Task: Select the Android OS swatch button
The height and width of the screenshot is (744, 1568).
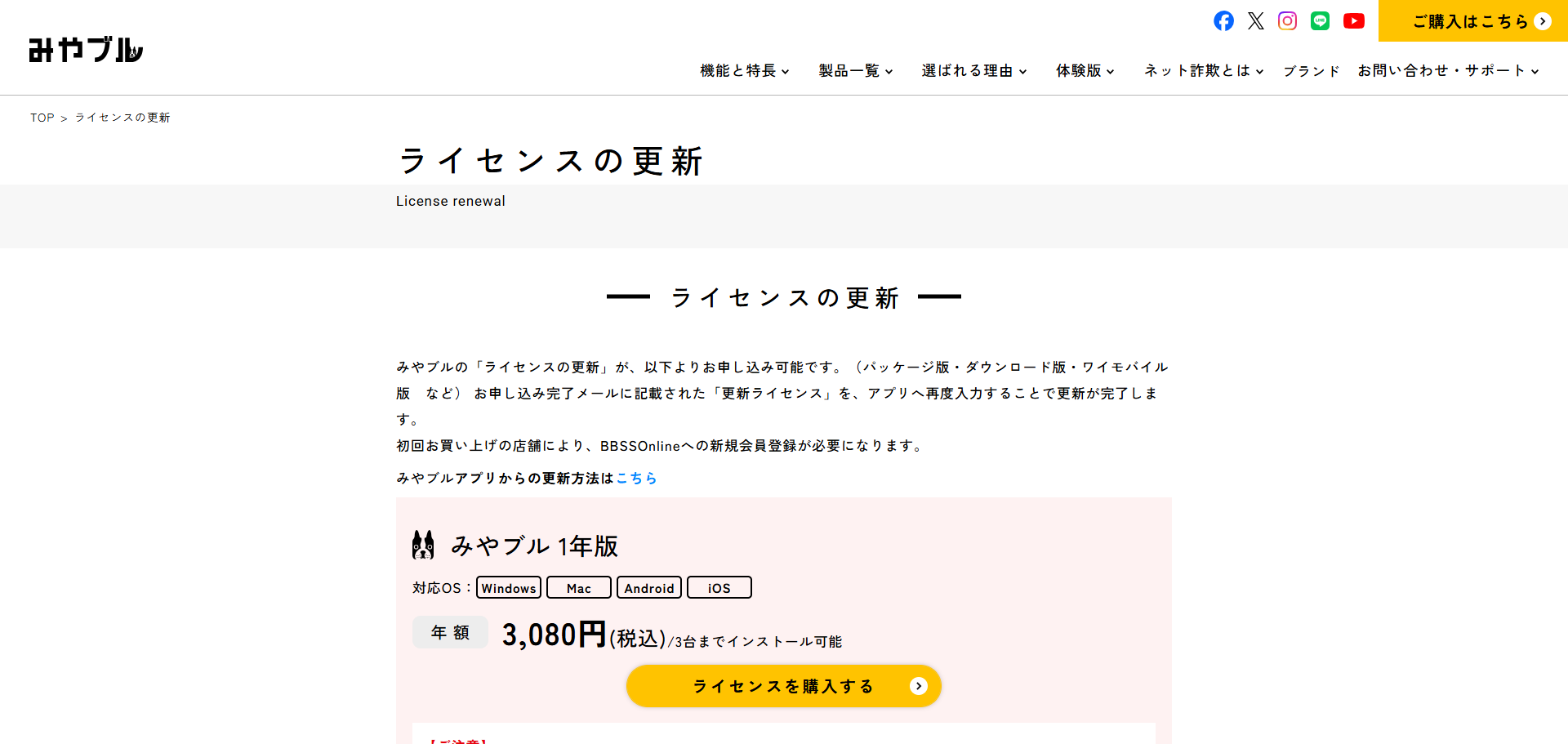Action: [x=648, y=588]
